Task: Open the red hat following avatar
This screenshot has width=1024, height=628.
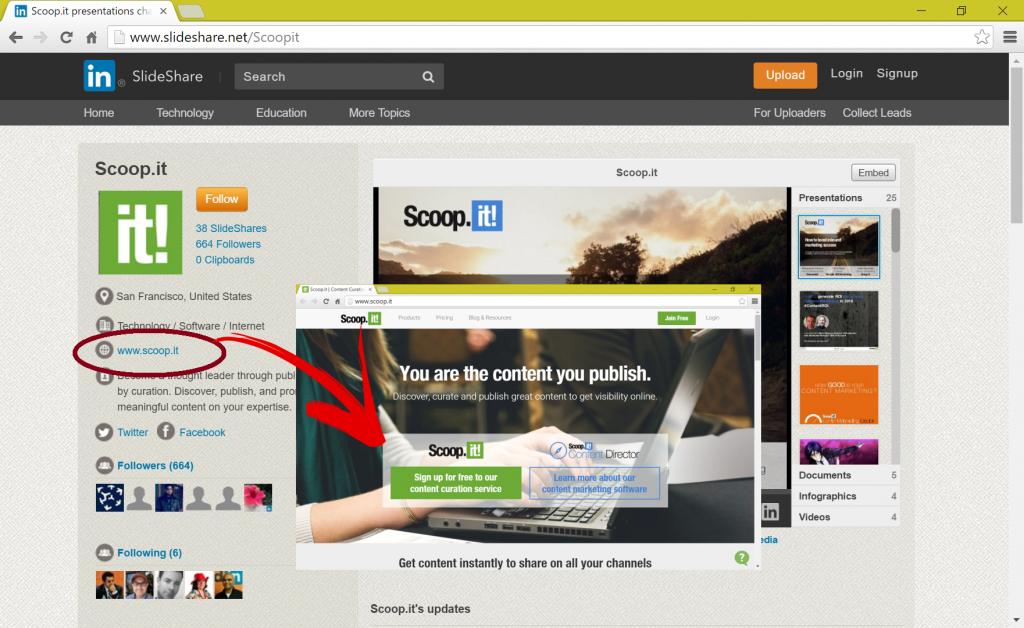Action: 199,585
